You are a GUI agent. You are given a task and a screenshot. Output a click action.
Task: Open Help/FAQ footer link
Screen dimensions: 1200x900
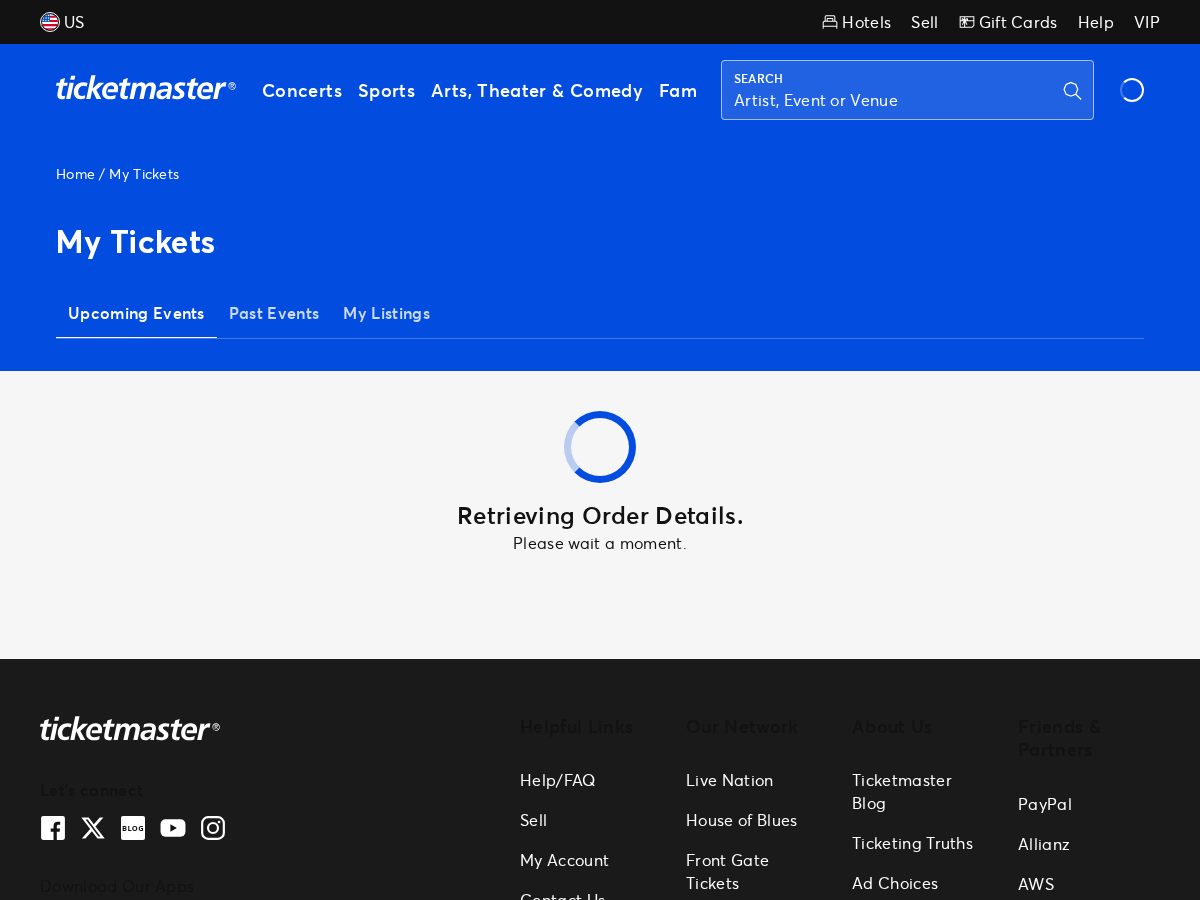[557, 780]
